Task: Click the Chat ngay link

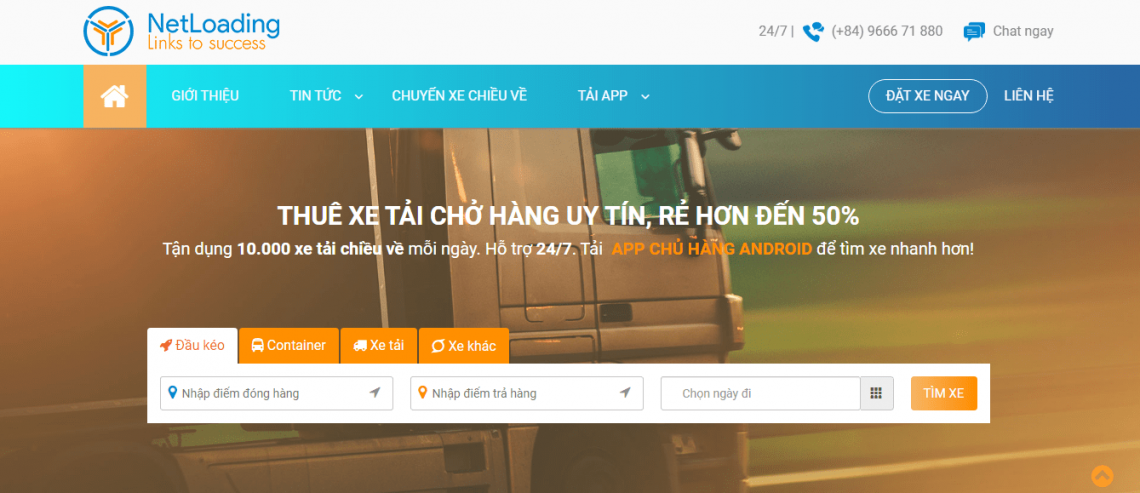Action: [x=1023, y=31]
